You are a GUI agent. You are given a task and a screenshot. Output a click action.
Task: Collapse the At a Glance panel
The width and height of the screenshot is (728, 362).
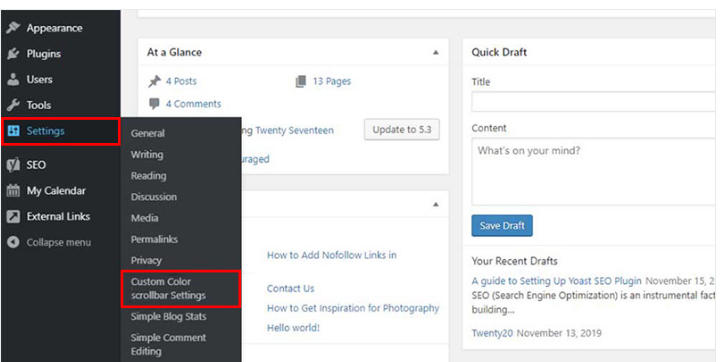[x=436, y=52]
